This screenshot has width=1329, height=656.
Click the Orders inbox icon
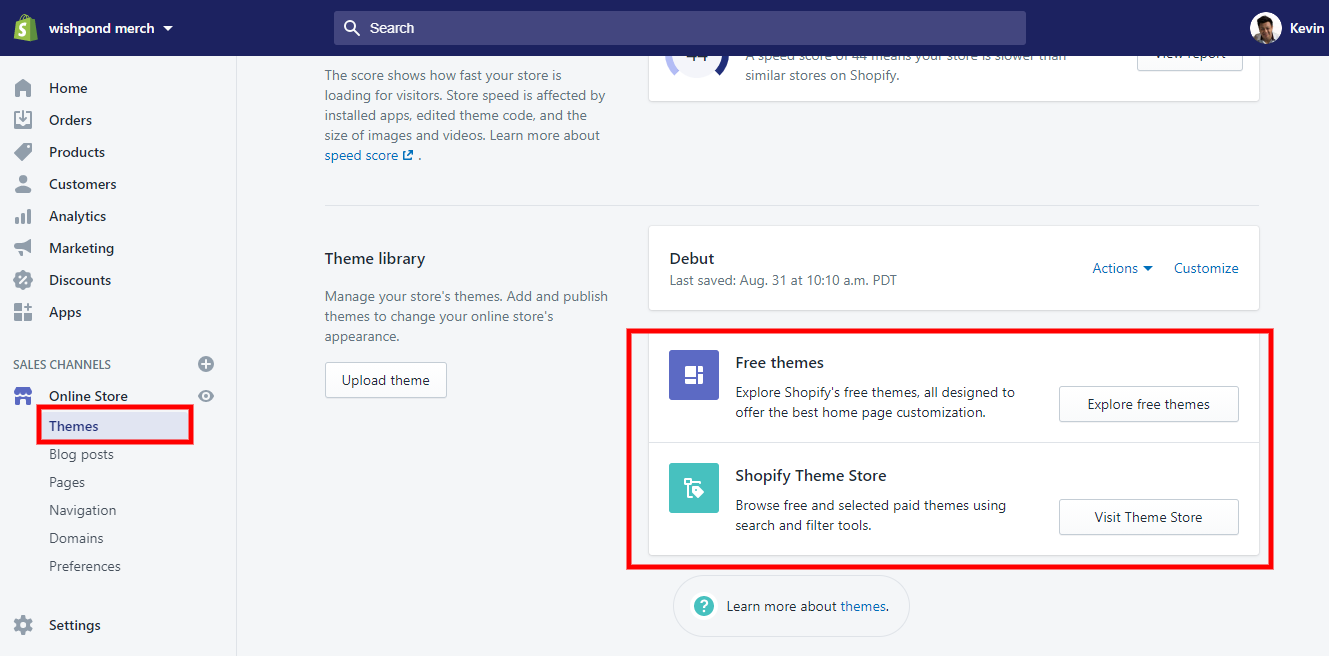(23, 120)
